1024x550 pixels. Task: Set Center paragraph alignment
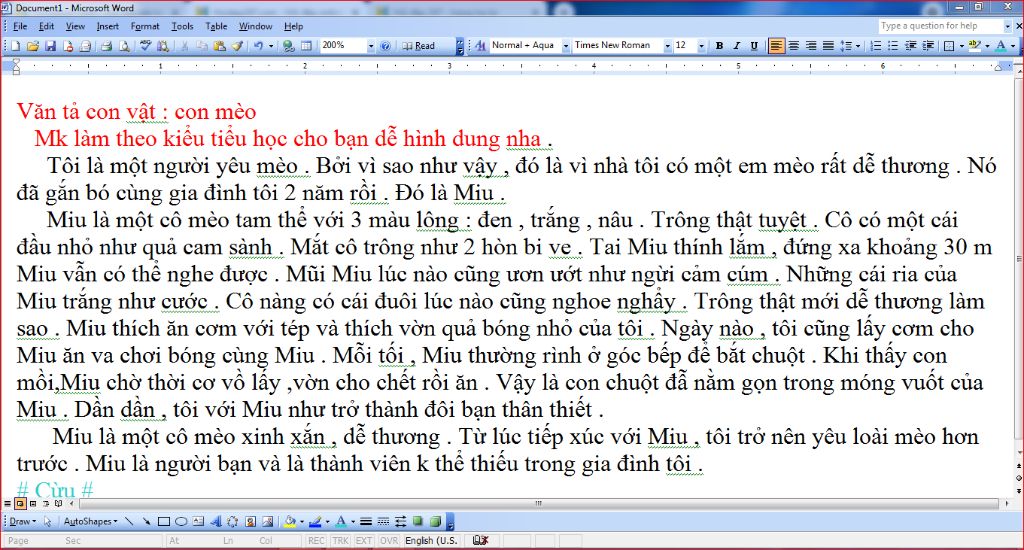(x=793, y=46)
